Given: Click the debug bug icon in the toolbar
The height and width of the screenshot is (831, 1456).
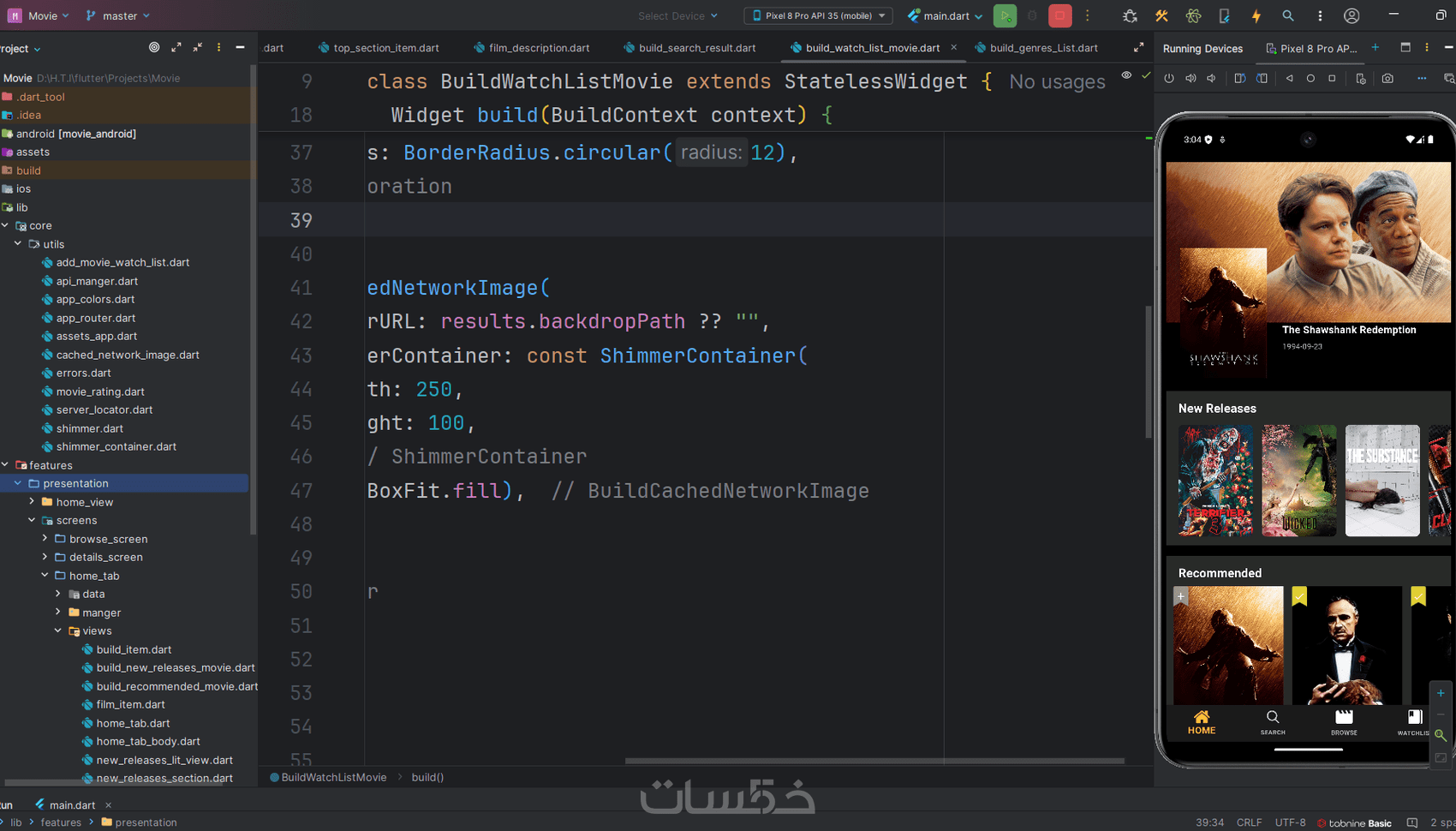Looking at the screenshot, I should click(x=1130, y=15).
